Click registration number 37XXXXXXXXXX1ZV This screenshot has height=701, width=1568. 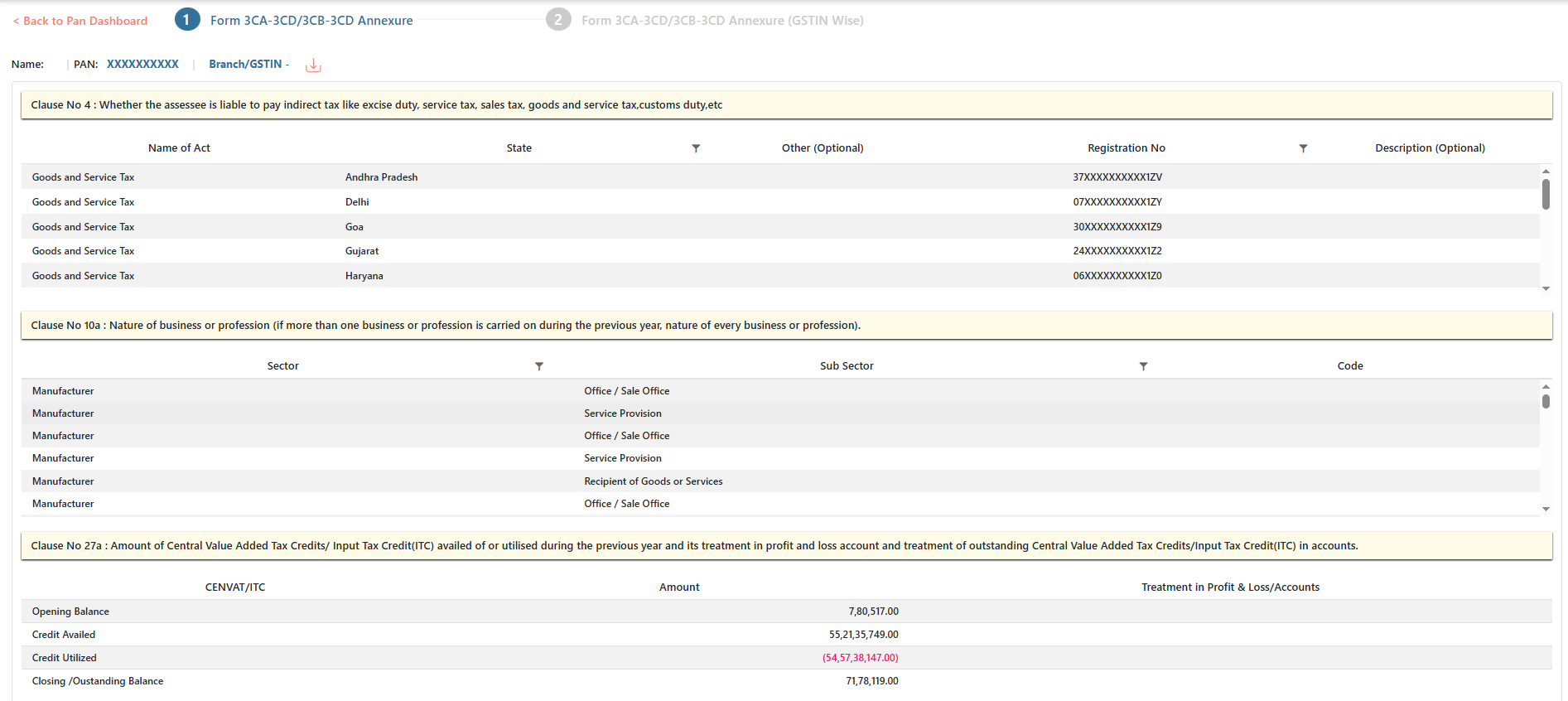(1117, 177)
